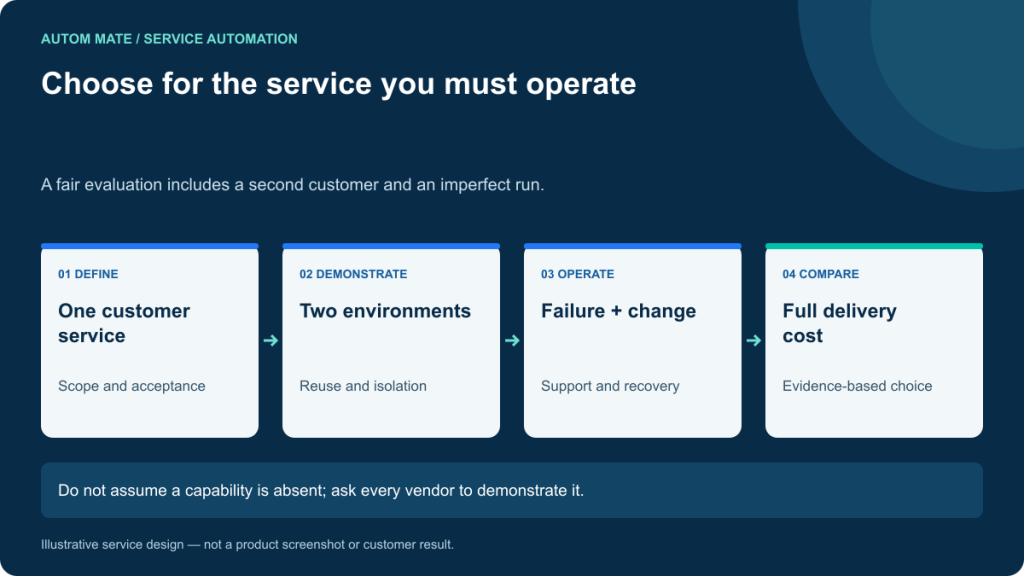
Task: Click the 'Support and recovery' text
Action: point(610,386)
